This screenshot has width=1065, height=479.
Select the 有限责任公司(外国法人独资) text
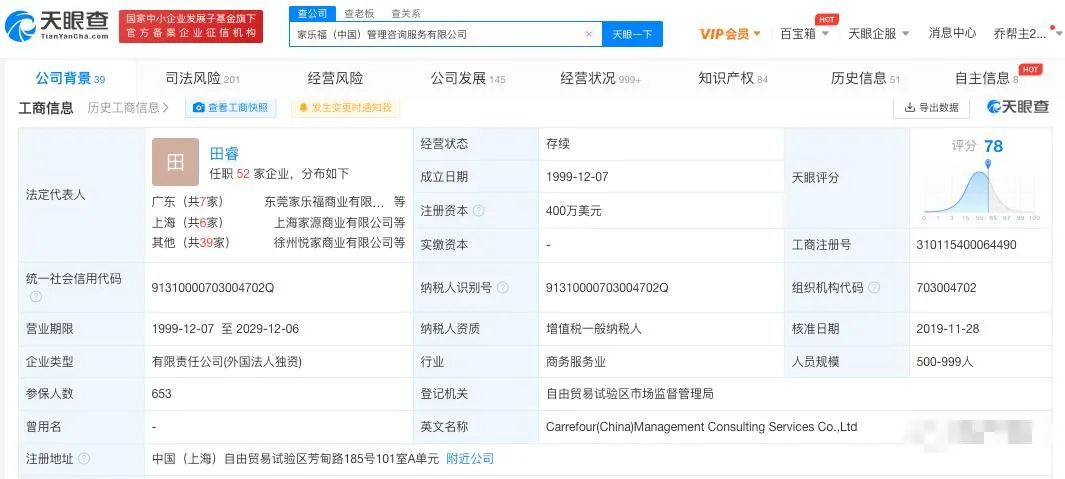(x=227, y=361)
